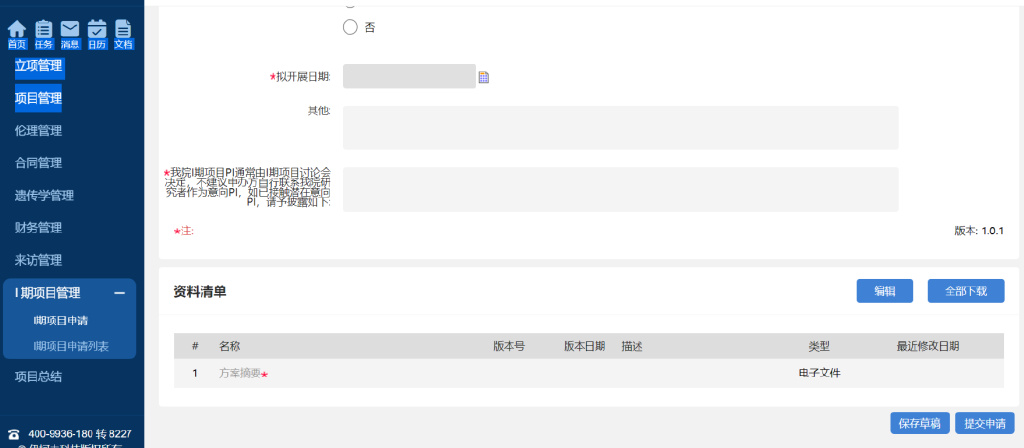The image size is (1024, 448).
Task: Click the 全部下载 button
Action: click(x=965, y=291)
